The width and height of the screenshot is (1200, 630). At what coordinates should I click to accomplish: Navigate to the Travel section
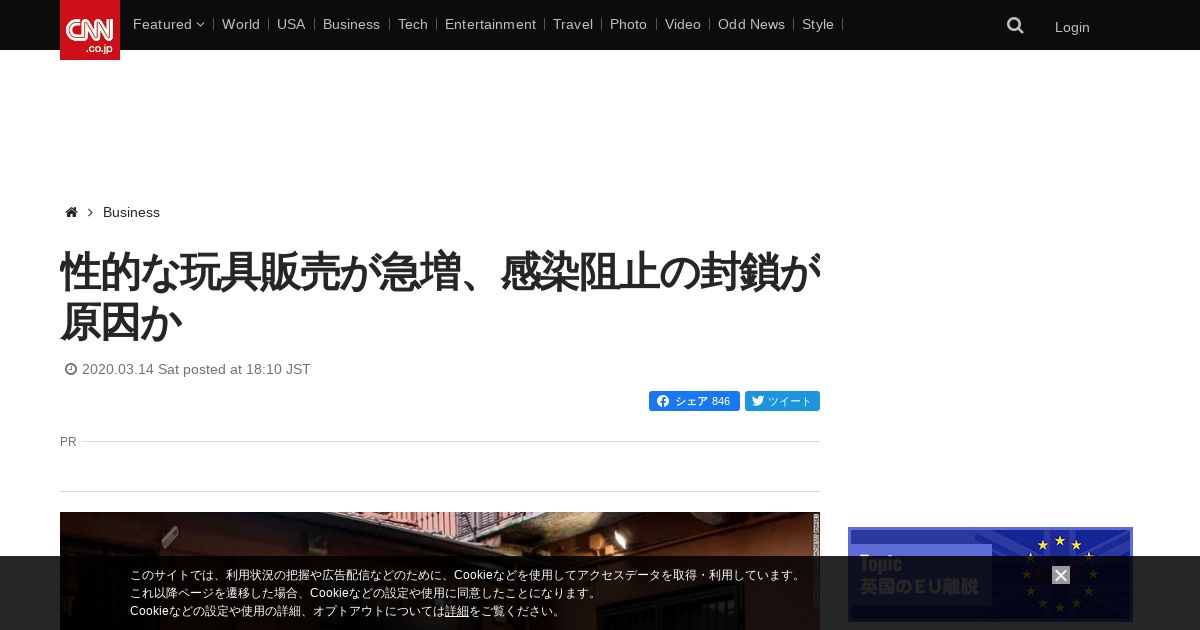573,24
